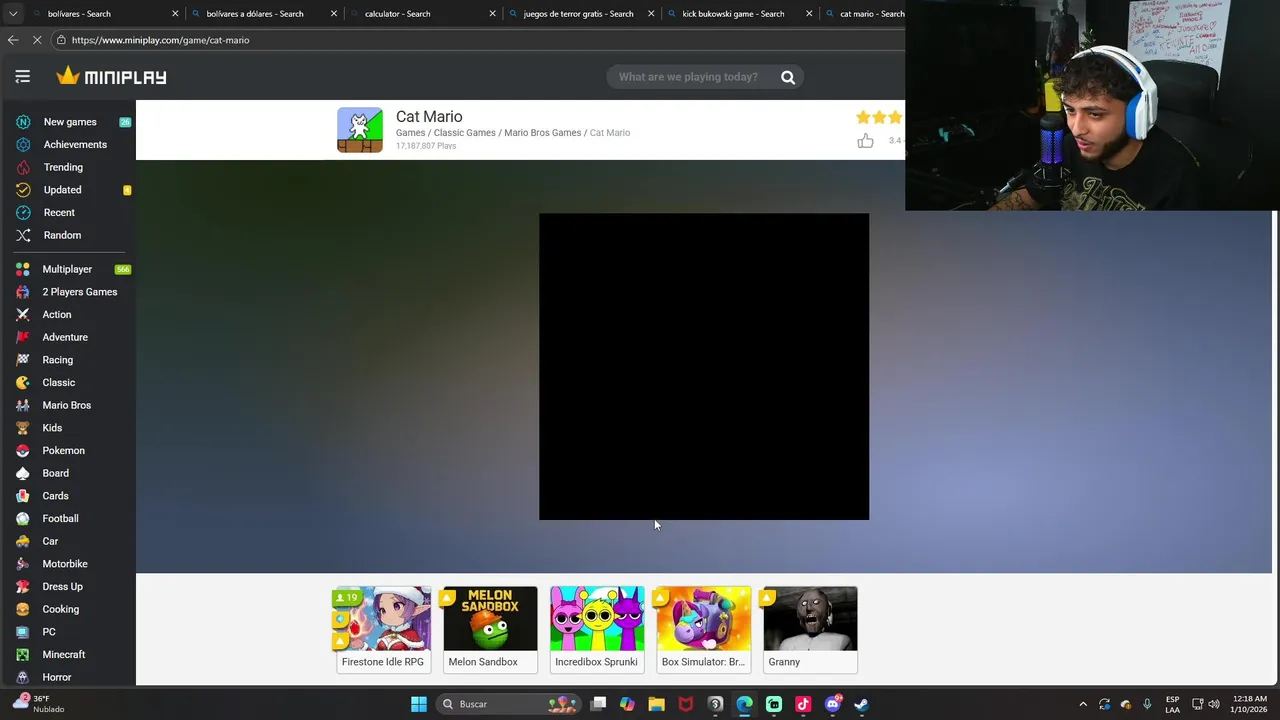The image size is (1280, 720).
Task: Open Firestone Idle RPG game card
Action: [x=383, y=629]
